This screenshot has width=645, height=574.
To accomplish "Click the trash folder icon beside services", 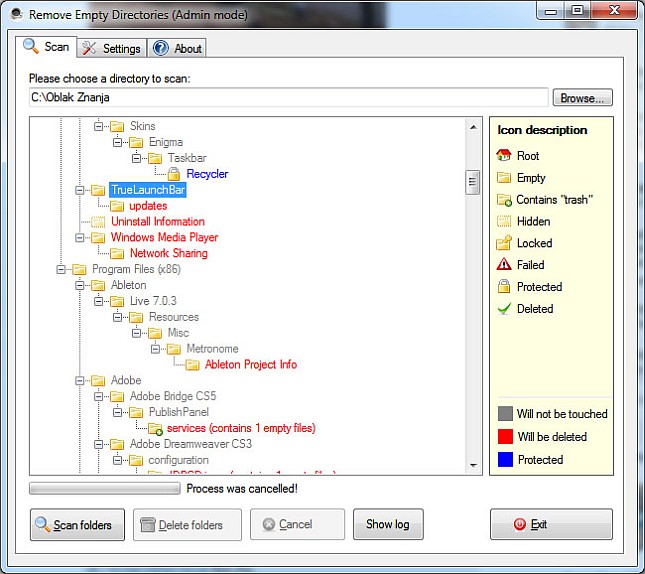I will [155, 429].
